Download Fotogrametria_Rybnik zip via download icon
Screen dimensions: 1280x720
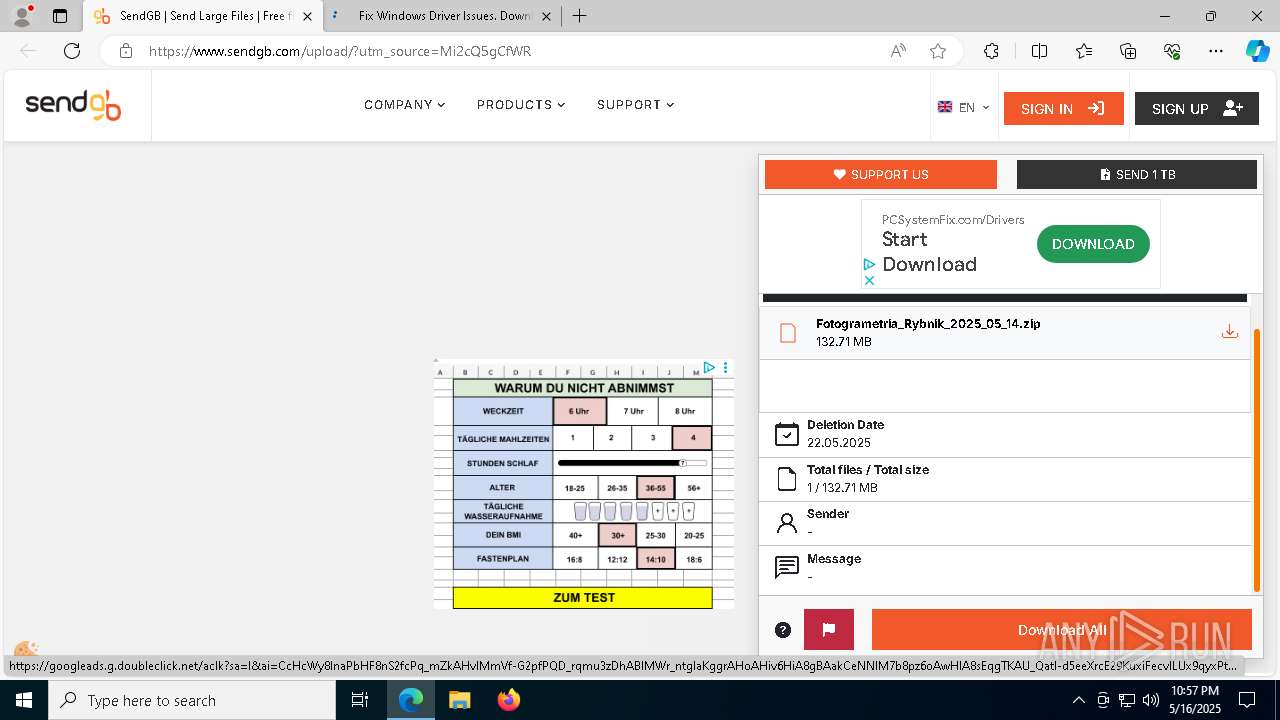tap(1230, 332)
